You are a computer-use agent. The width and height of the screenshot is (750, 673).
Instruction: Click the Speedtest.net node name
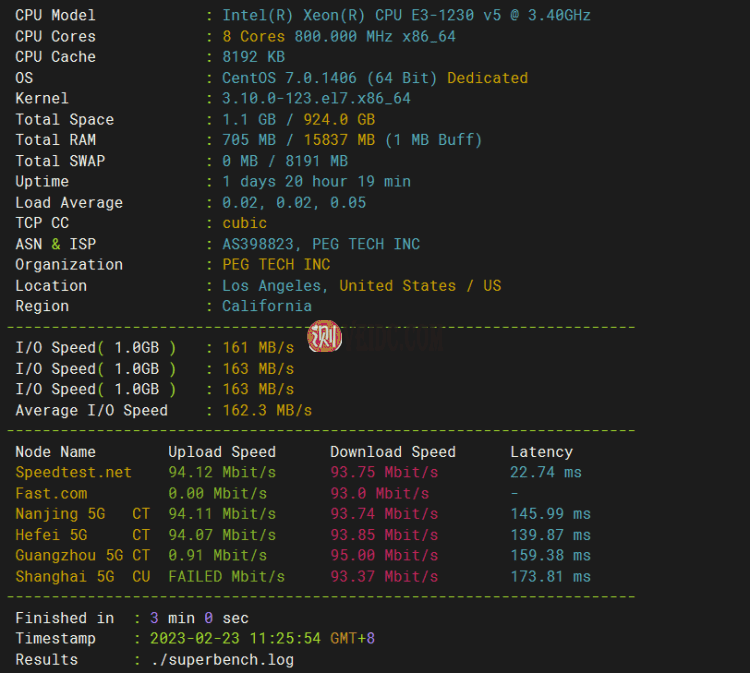73,472
